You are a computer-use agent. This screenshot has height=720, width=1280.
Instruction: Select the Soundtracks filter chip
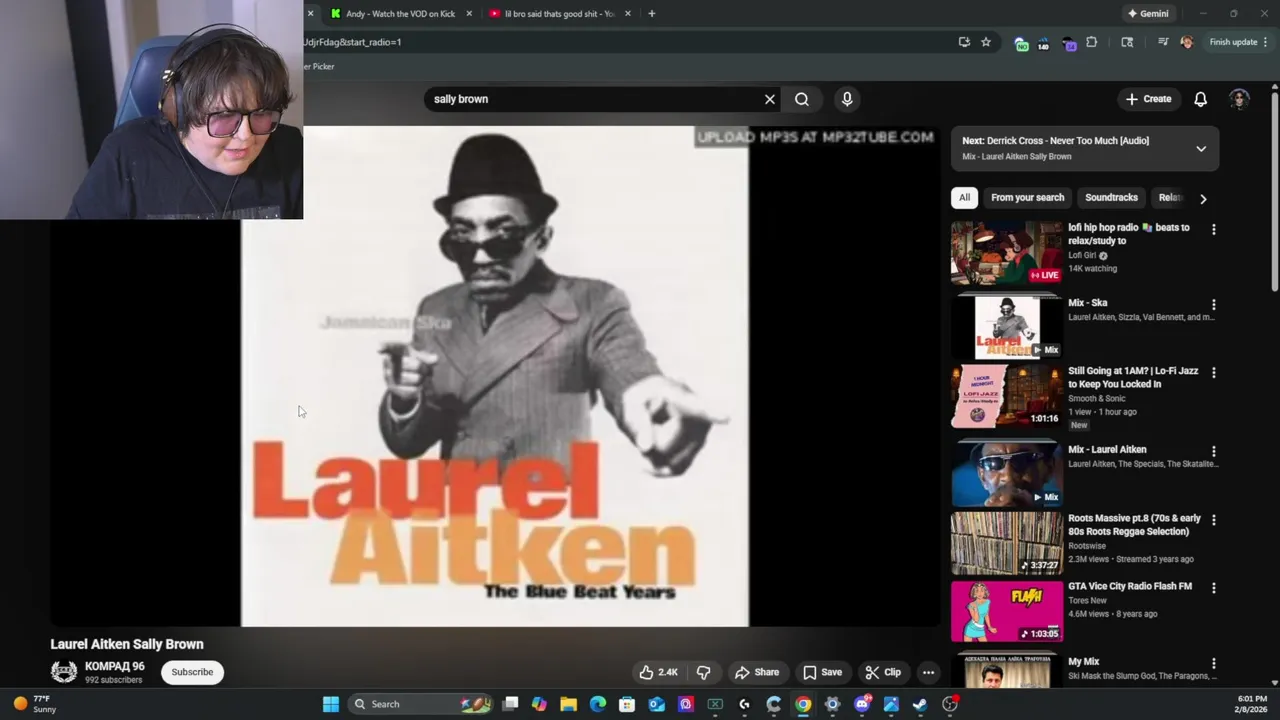pos(1111,198)
